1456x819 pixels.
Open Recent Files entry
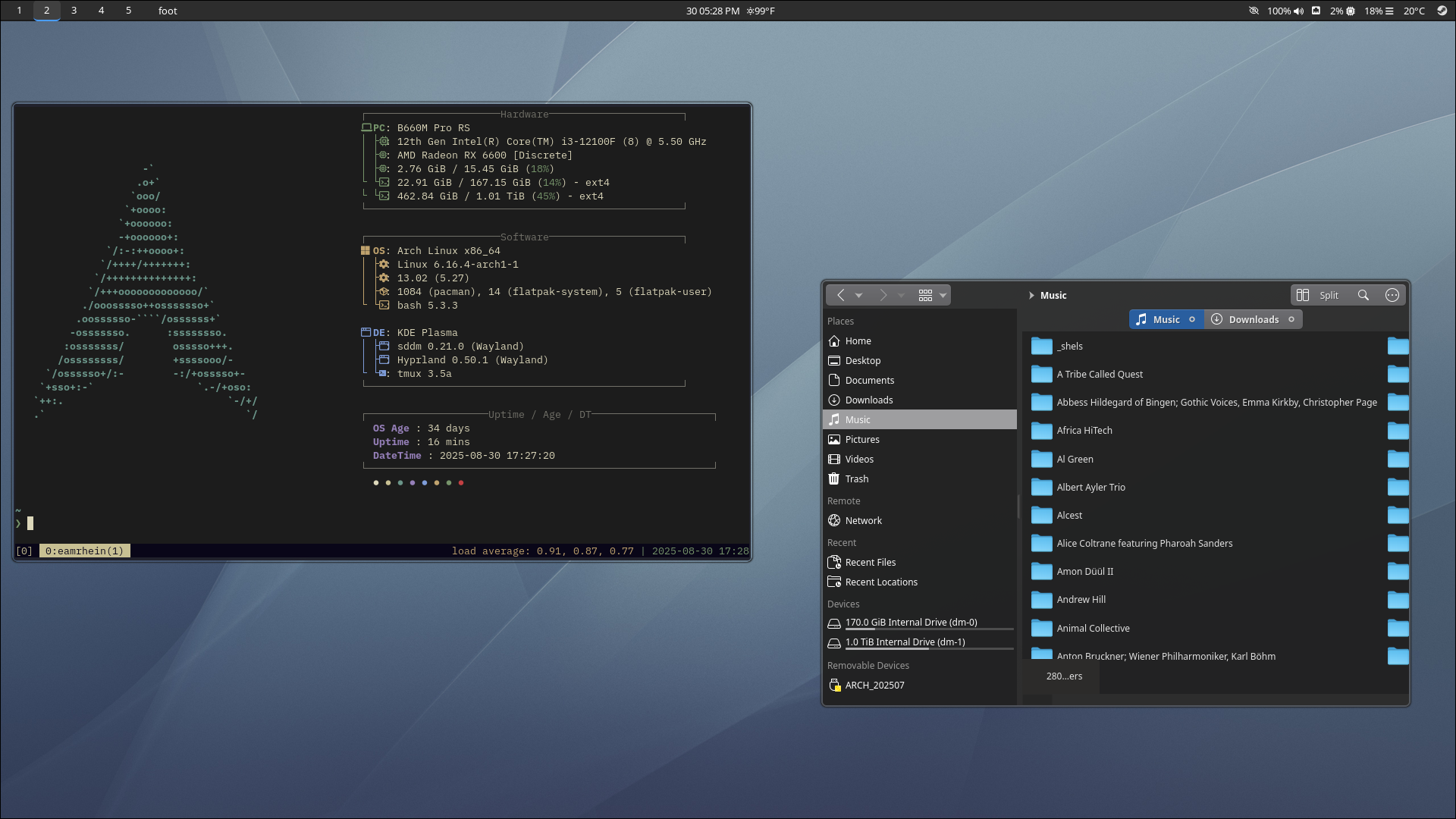click(919, 563)
